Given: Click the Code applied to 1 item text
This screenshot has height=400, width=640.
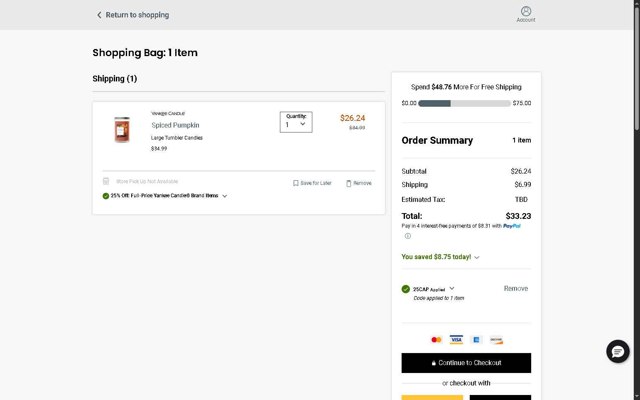Looking at the screenshot, I should [x=439, y=298].
